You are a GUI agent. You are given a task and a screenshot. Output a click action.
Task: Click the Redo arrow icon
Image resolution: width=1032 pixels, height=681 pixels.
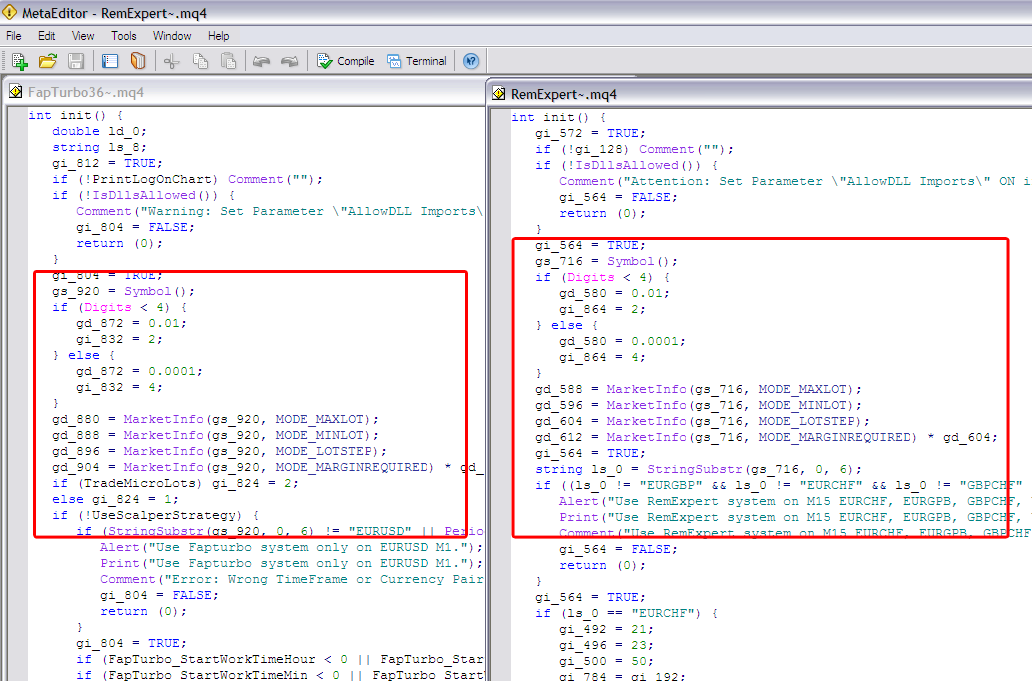pos(289,61)
